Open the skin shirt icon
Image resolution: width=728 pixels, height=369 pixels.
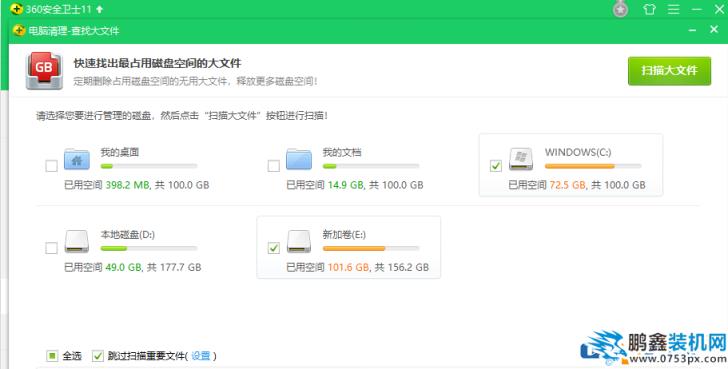click(650, 9)
